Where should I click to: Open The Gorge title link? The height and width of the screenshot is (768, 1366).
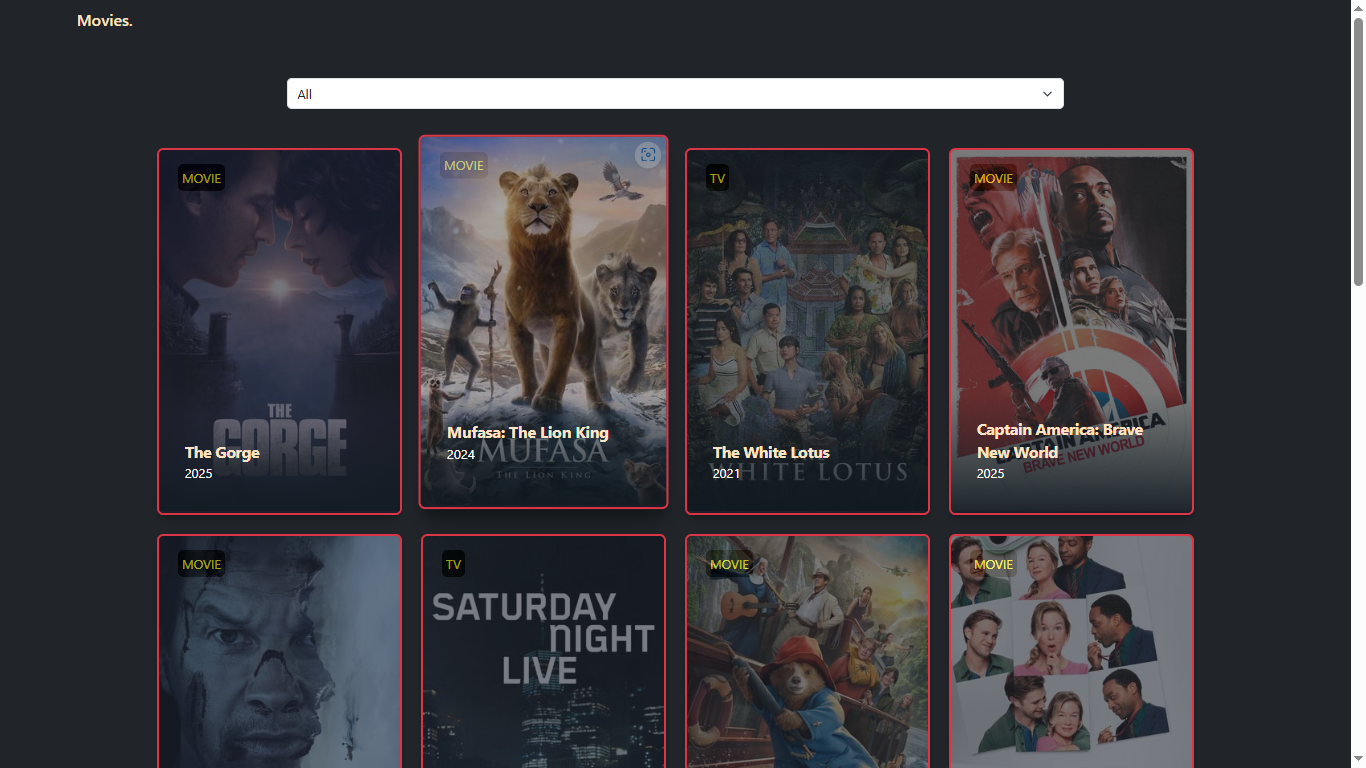(x=222, y=453)
